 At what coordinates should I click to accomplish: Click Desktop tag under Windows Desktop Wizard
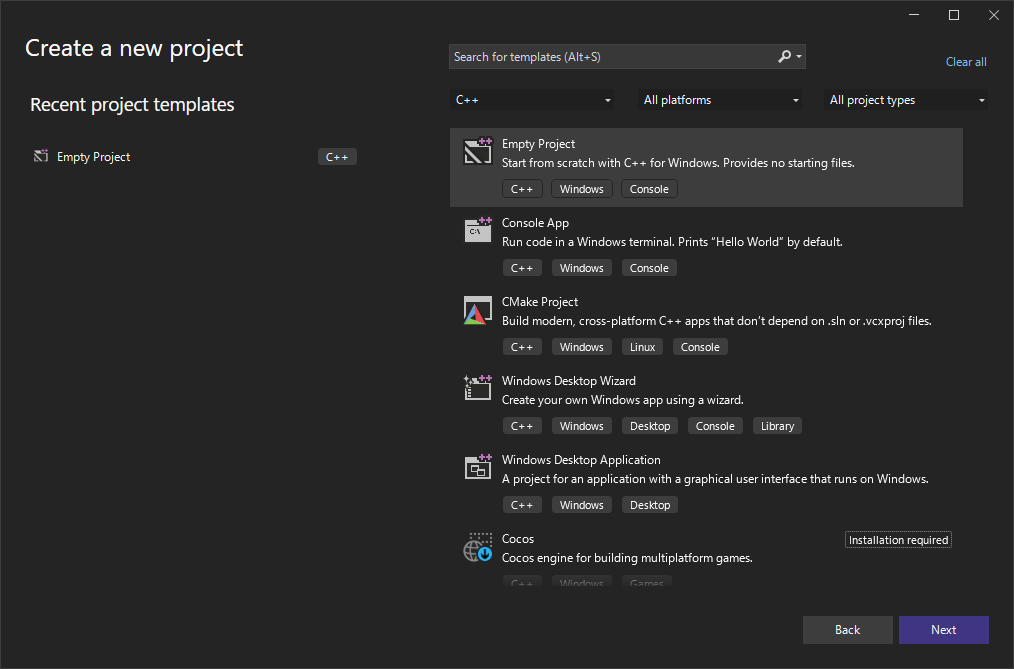(x=650, y=426)
